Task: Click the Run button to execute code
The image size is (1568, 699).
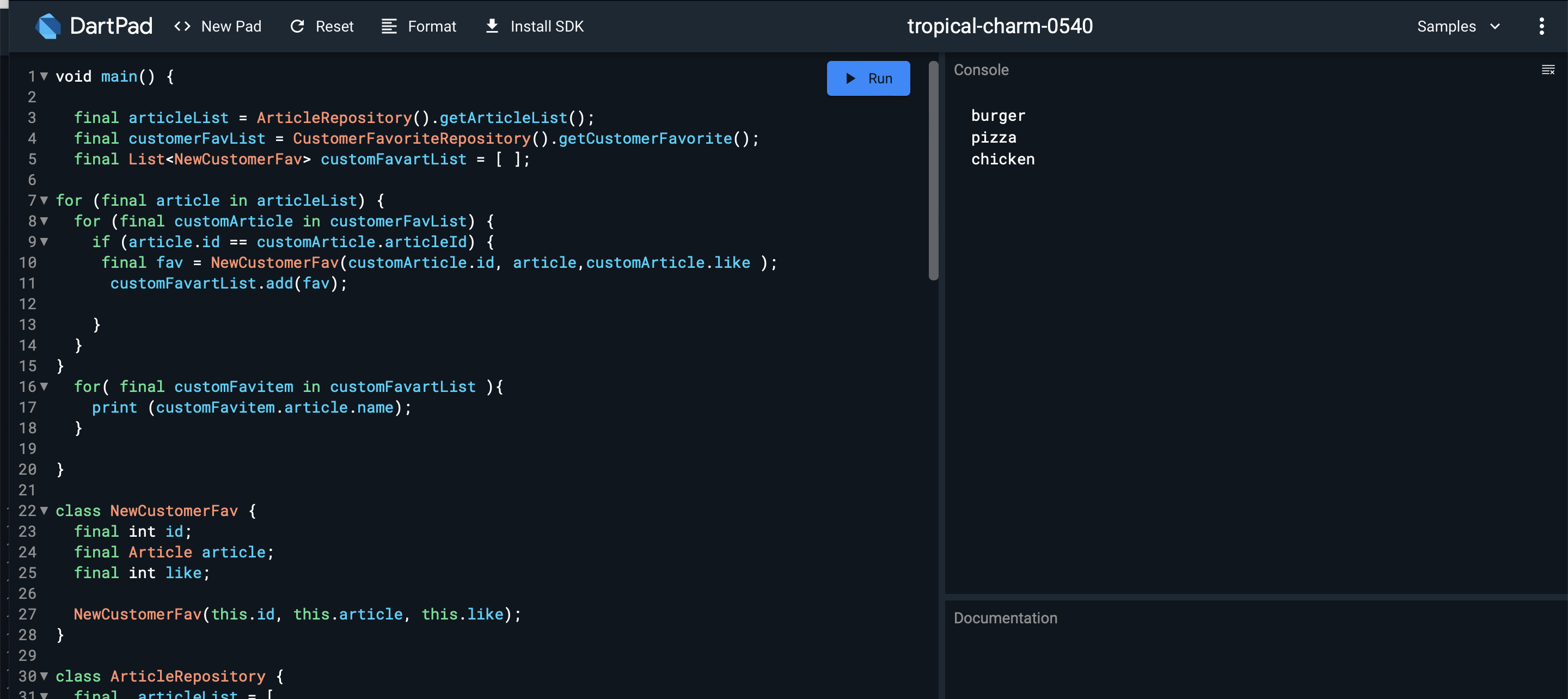Action: (869, 77)
